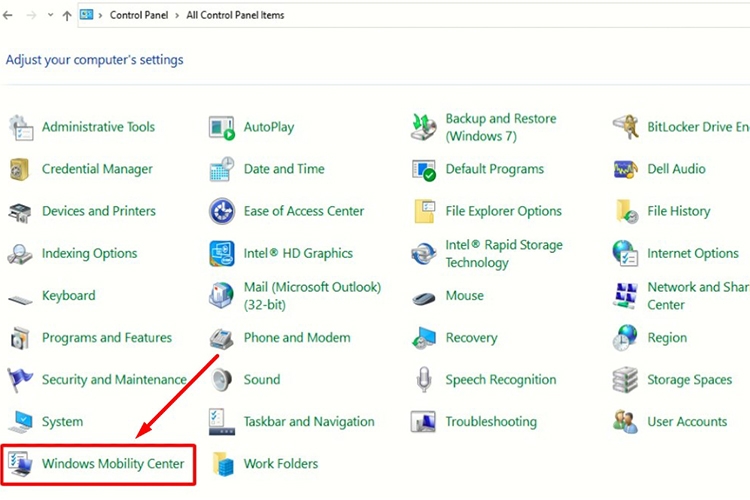Open the Ease of Access Center link
The image size is (750, 500).
point(304,211)
